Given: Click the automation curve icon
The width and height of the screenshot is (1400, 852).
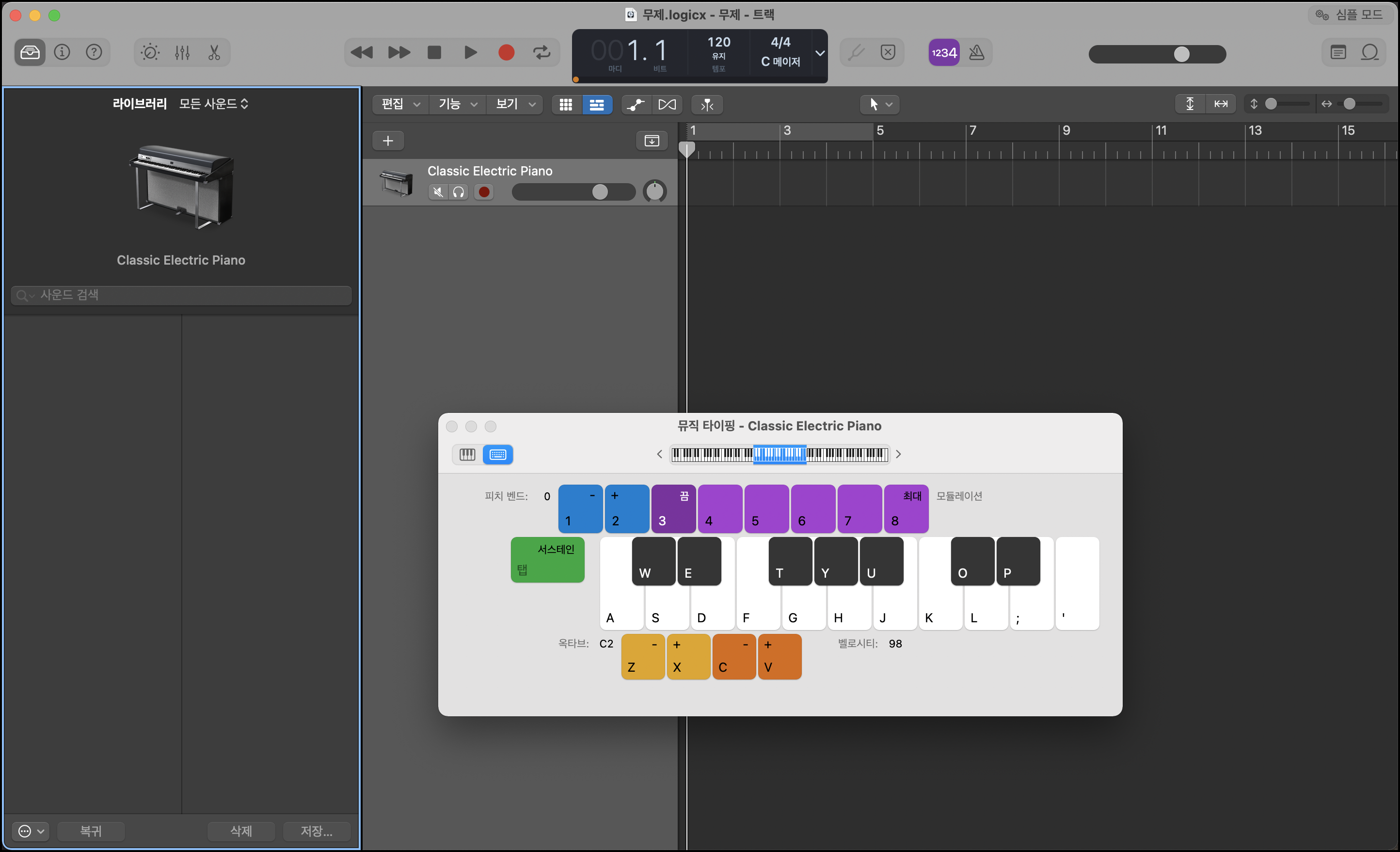Looking at the screenshot, I should 635,105.
